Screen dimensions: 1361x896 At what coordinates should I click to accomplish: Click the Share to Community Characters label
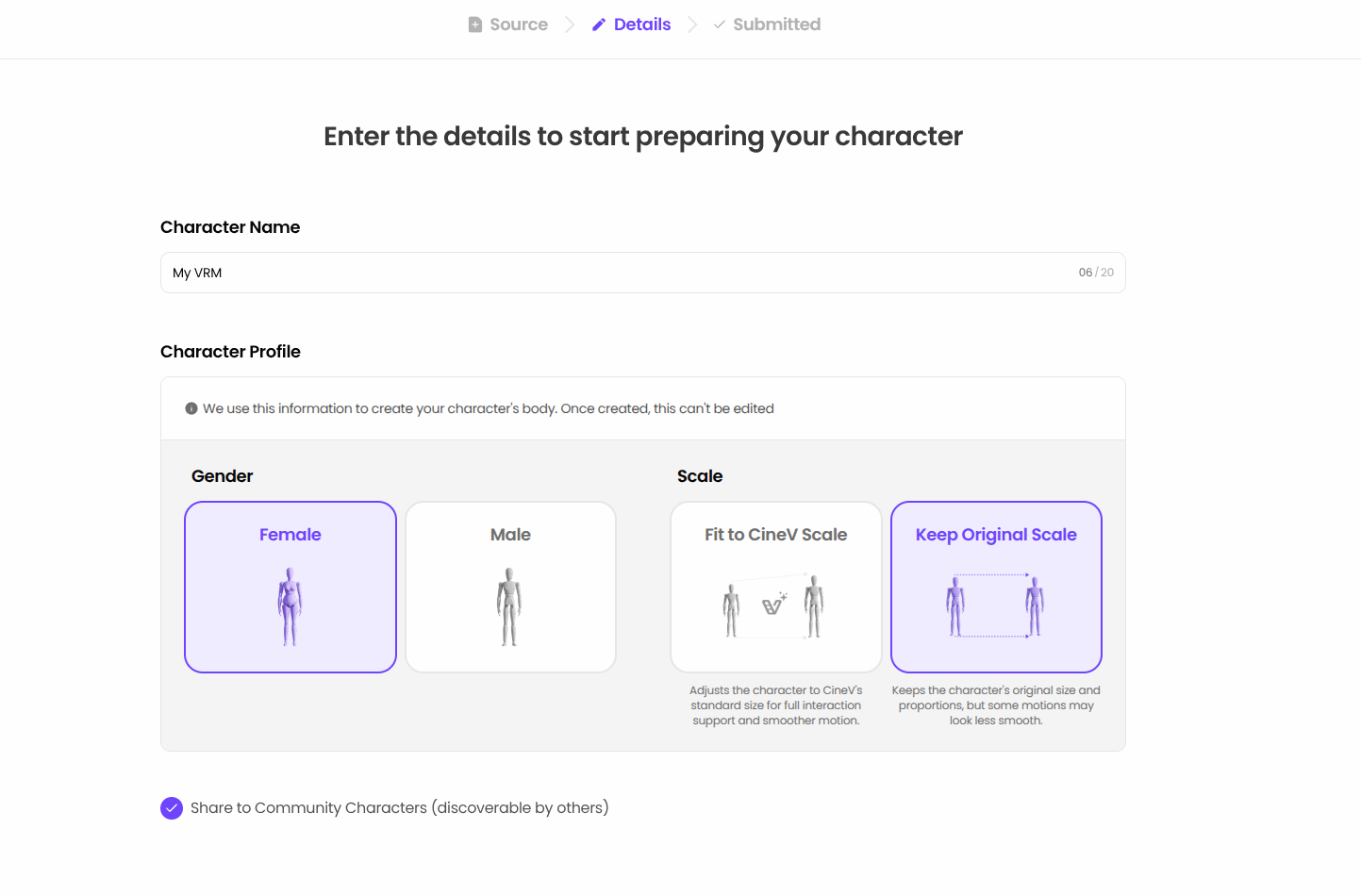(x=399, y=808)
